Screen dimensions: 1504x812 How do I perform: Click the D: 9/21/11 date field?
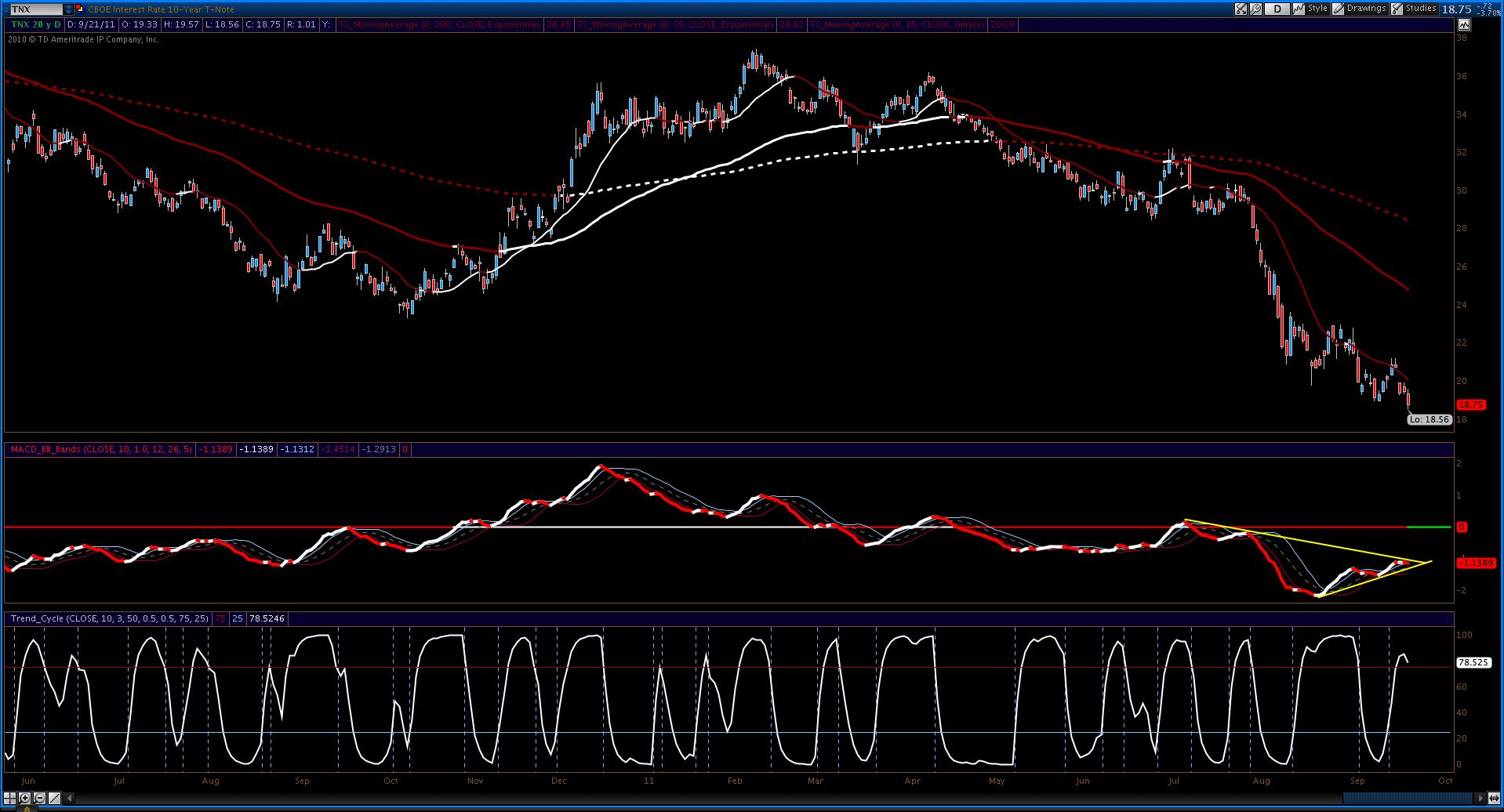click(91, 24)
